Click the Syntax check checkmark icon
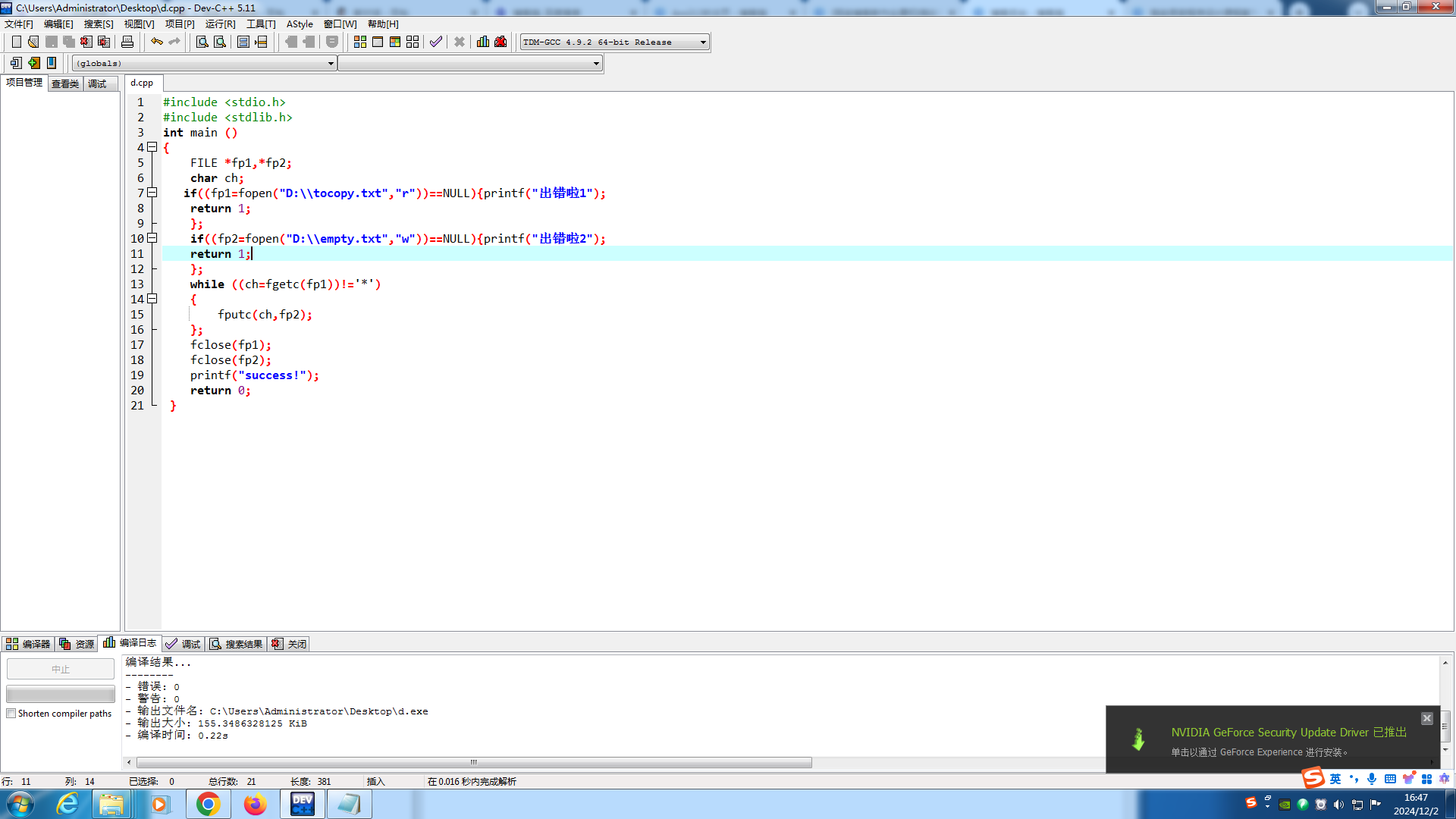The width and height of the screenshot is (1456, 819). point(436,42)
